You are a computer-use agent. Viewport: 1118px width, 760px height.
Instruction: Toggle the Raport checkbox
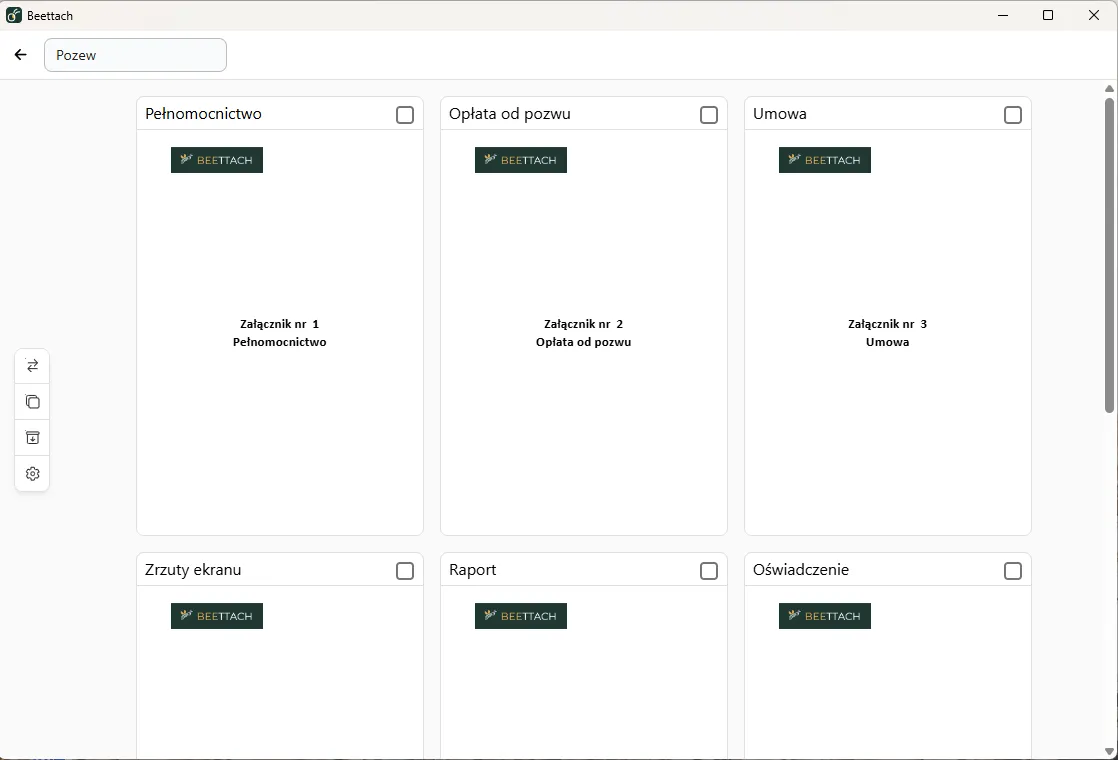click(x=709, y=571)
